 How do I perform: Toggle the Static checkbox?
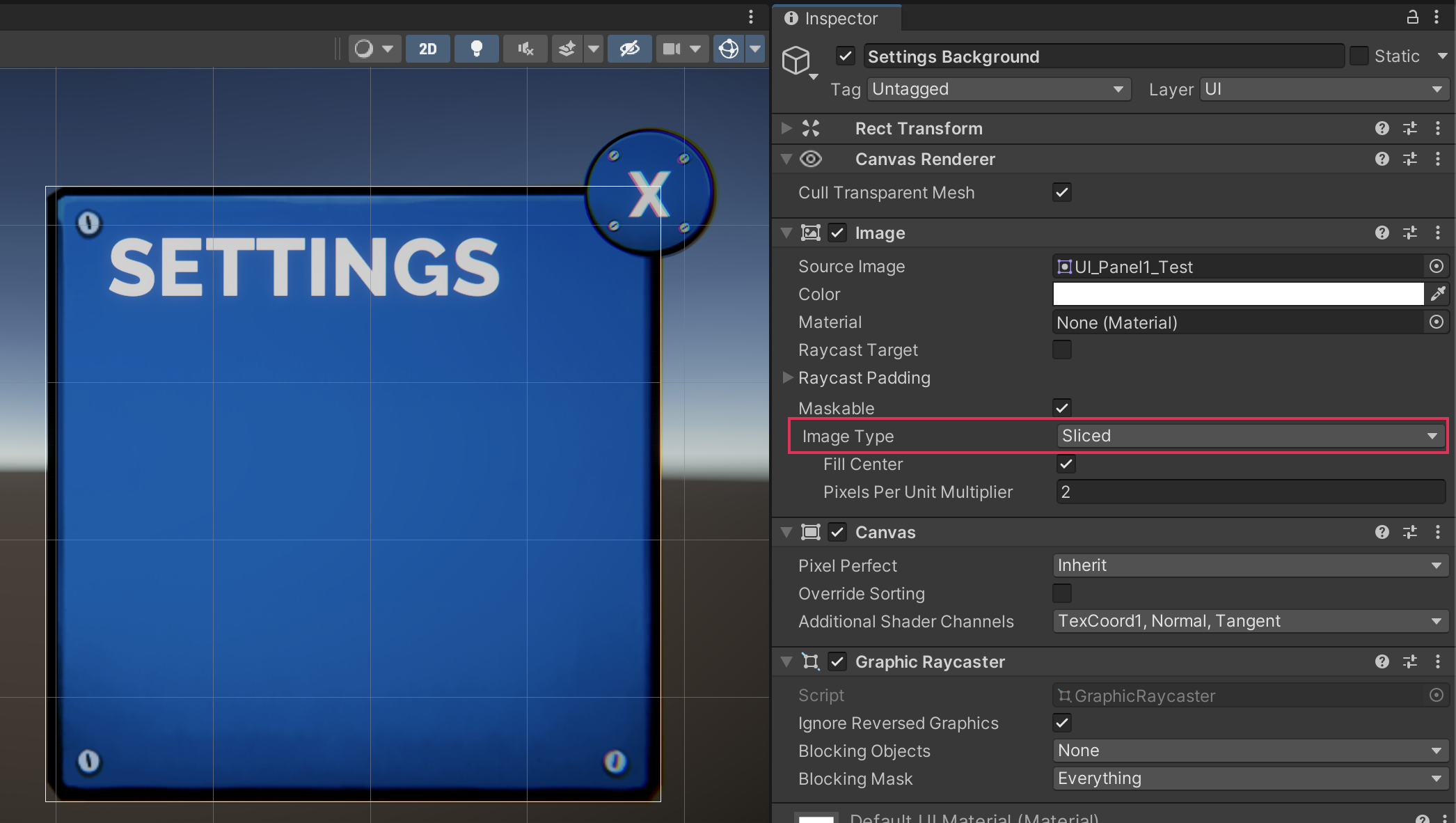(1359, 56)
